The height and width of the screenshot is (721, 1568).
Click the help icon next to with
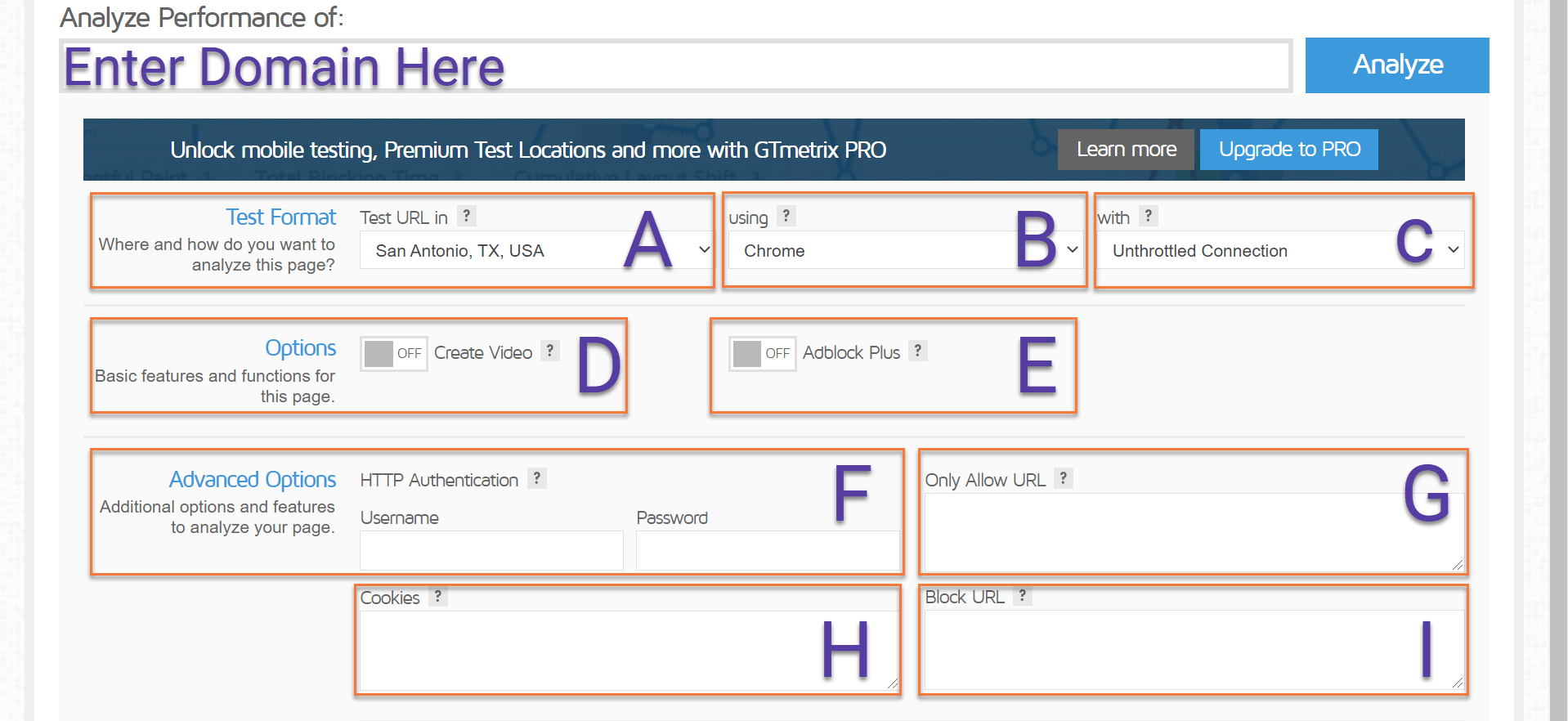click(x=1148, y=216)
